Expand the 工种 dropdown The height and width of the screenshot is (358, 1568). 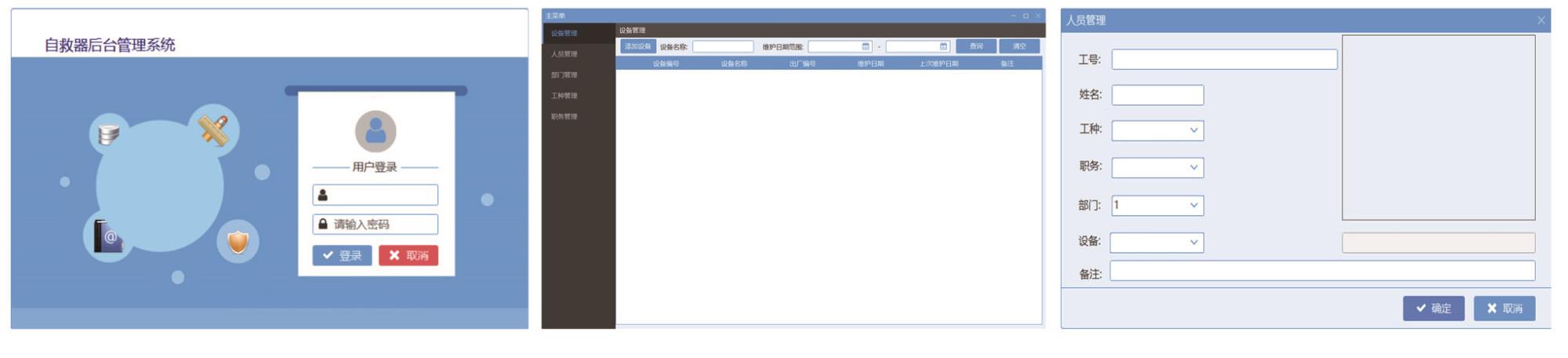pos(1193,130)
